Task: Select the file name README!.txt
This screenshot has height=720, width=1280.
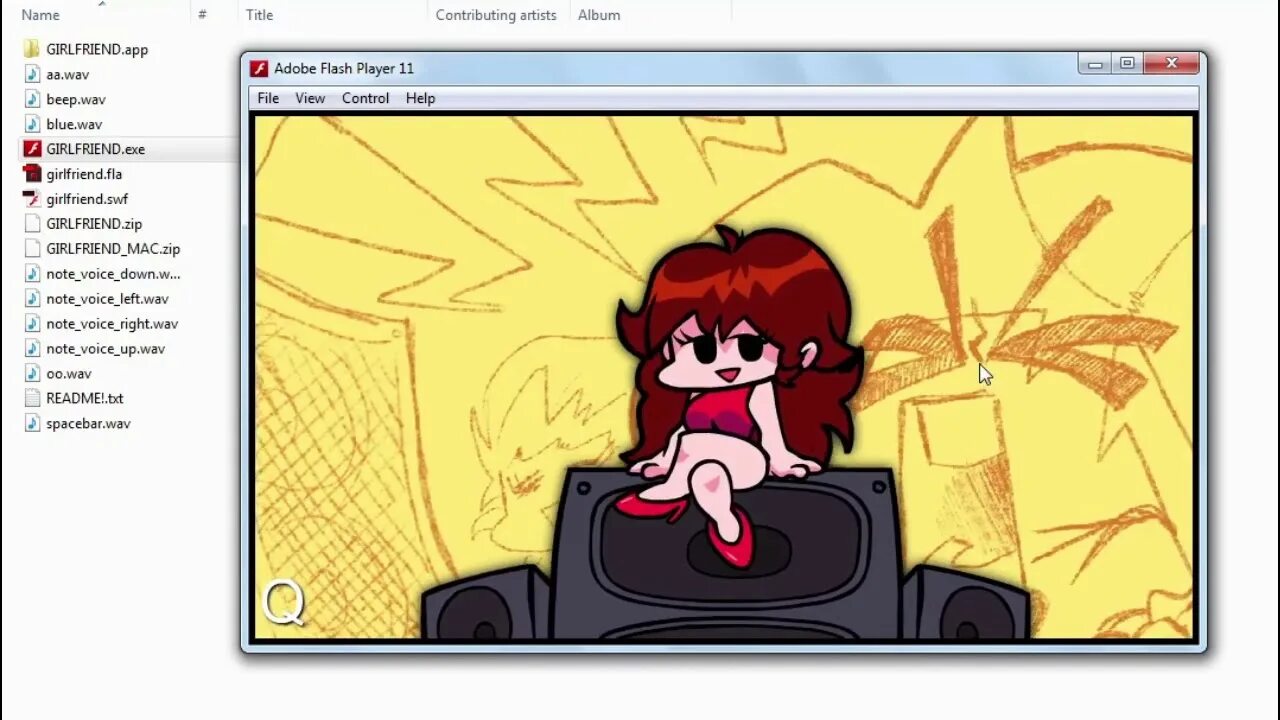Action: [x=85, y=398]
